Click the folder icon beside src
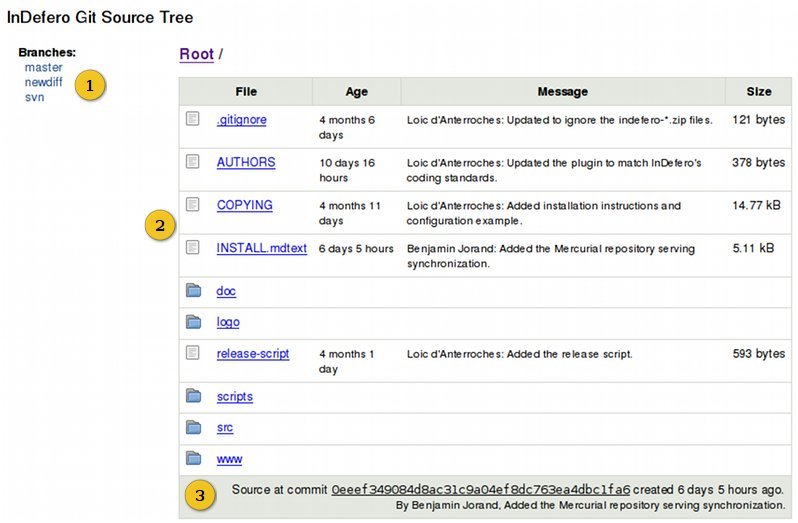The image size is (798, 523). click(x=193, y=427)
